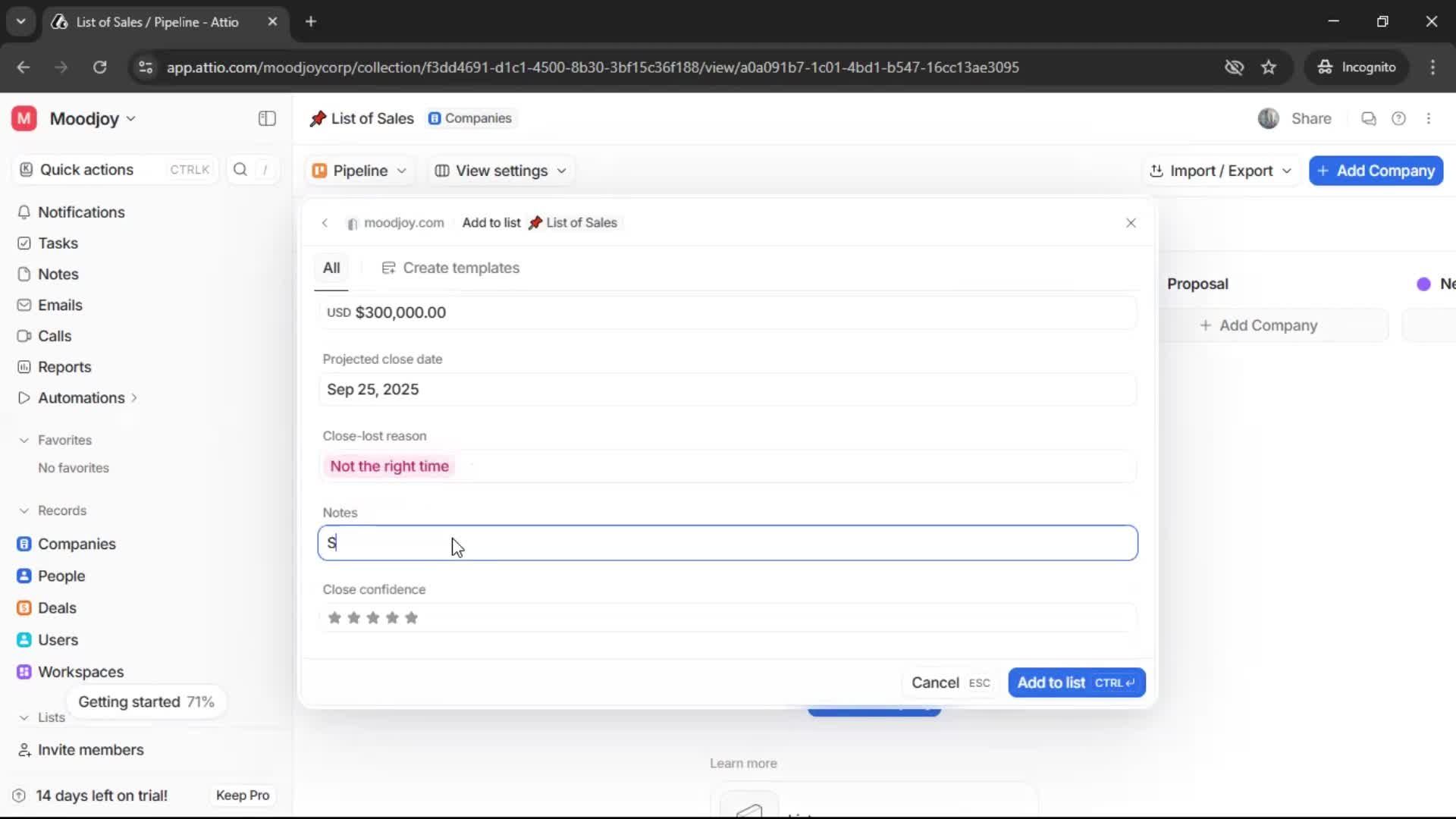1456x819 pixels.
Task: Open the Emails section
Action: tap(61, 305)
